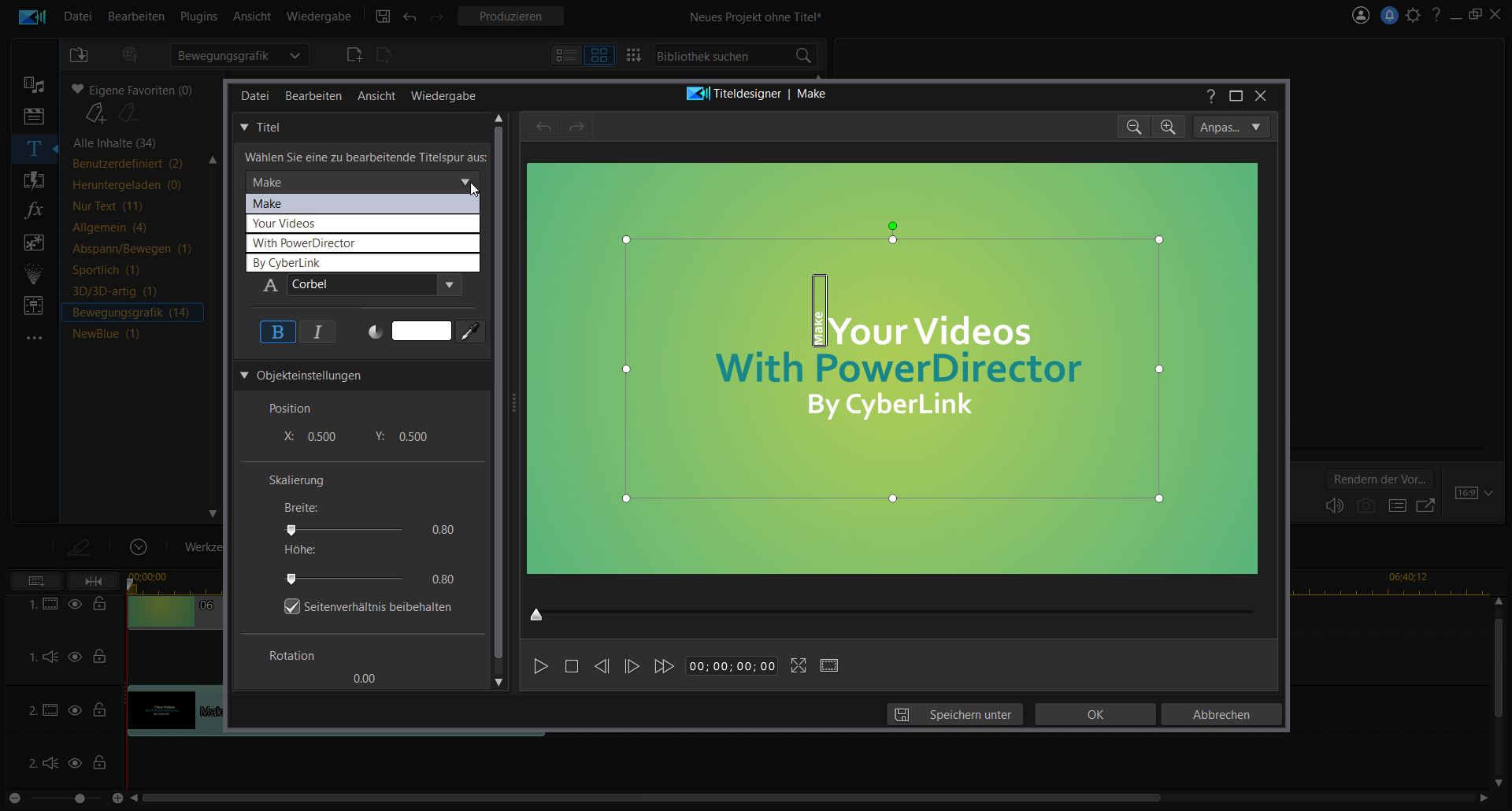Viewport: 1512px width, 811px height.
Task: Open Bewegungsgrafik library filter dropdown
Action: pos(239,56)
